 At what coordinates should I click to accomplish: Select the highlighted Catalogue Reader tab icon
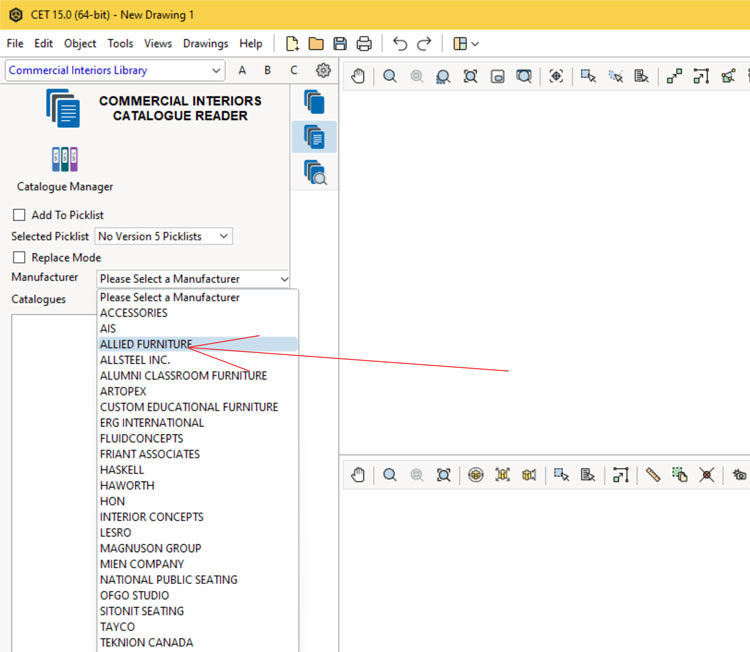[x=314, y=137]
